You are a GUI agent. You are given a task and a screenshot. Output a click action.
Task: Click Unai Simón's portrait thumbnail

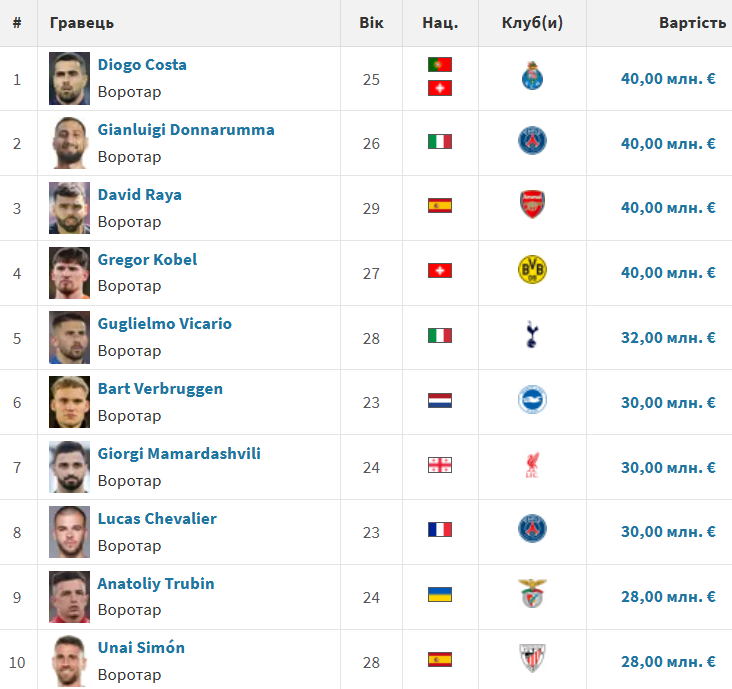[x=69, y=660]
